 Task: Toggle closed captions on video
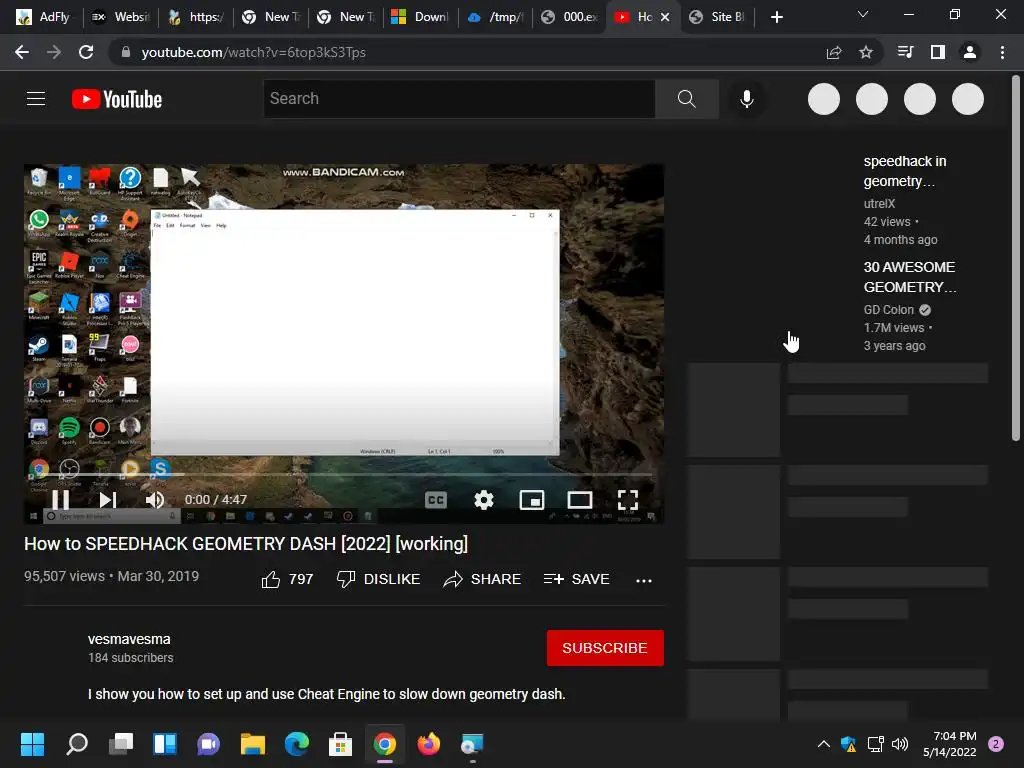click(436, 500)
